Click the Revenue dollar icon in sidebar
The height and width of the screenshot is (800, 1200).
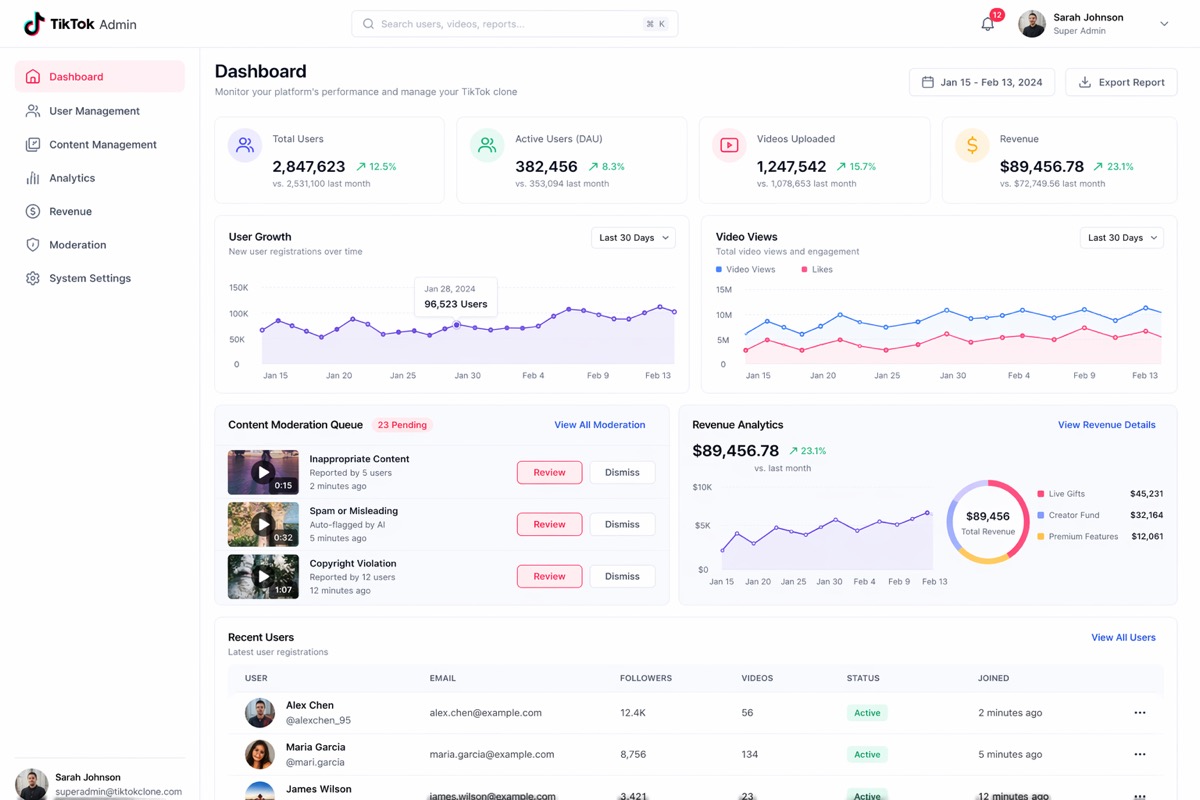[x=33, y=211]
